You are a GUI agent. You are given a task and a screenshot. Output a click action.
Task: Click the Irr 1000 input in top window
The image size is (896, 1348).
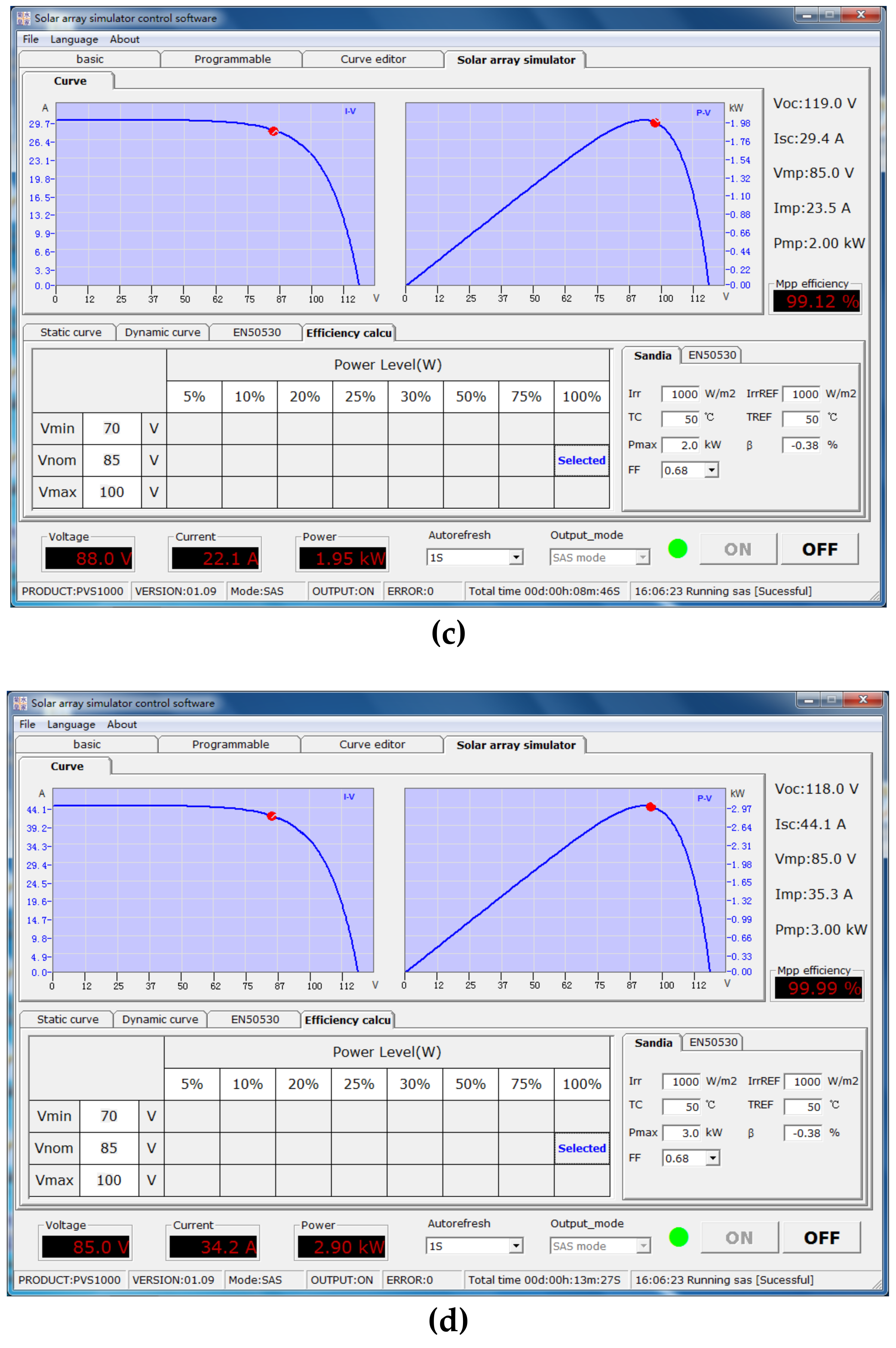pos(680,394)
